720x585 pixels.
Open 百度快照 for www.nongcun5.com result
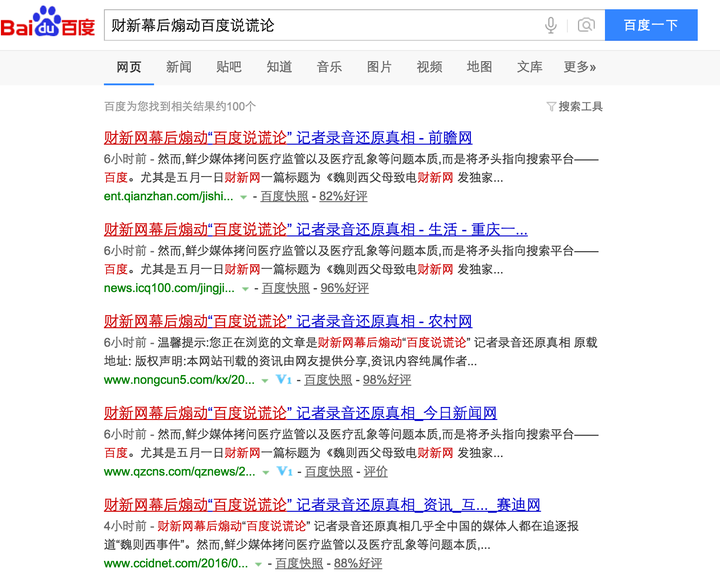pos(328,380)
